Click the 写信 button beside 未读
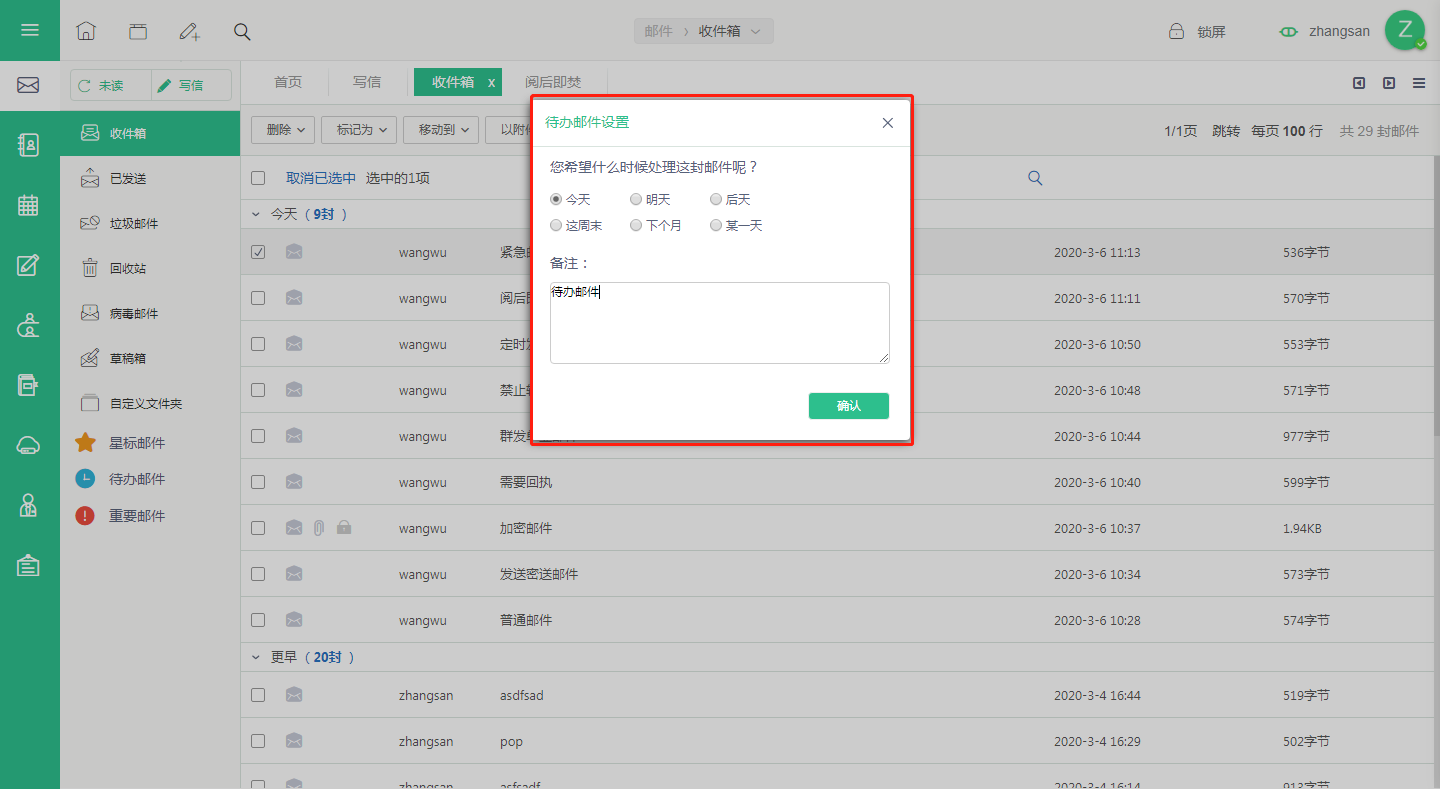 [191, 85]
